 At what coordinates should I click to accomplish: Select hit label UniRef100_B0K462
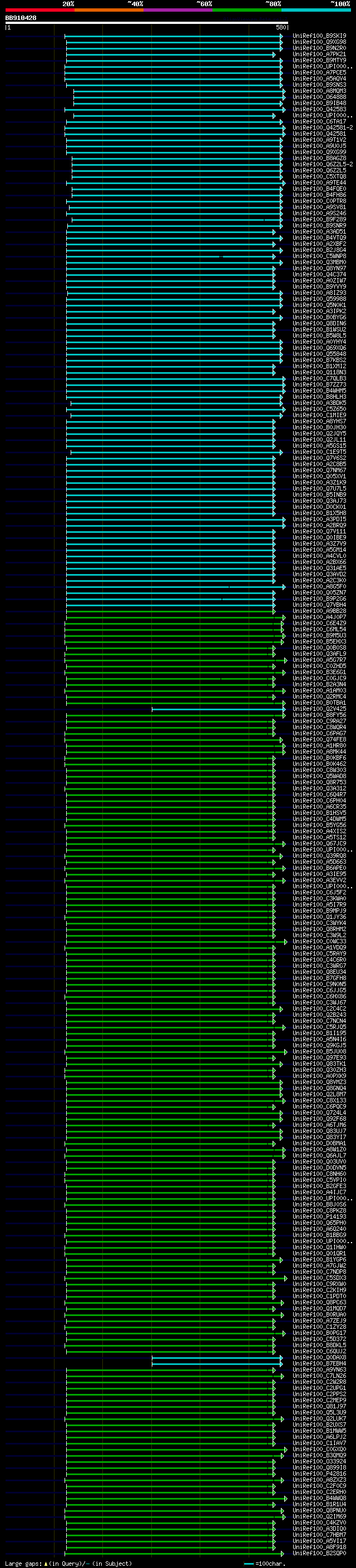(x=319, y=764)
